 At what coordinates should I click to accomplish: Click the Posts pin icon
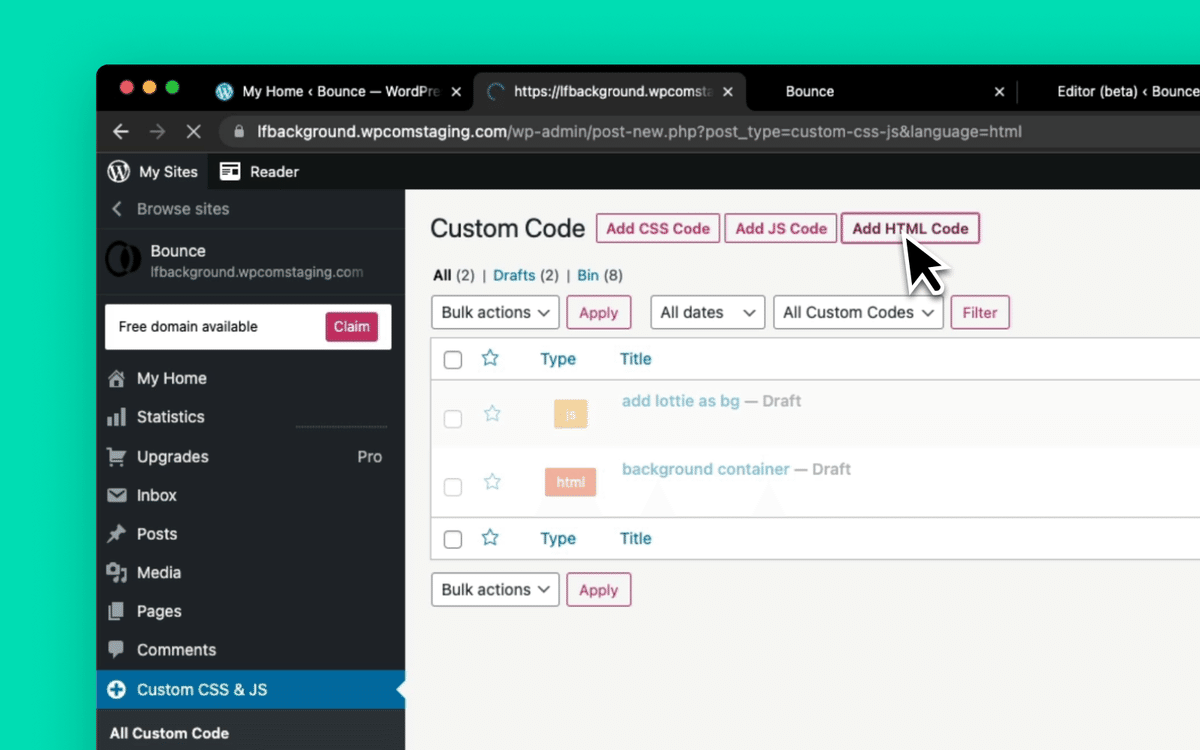pos(117,534)
